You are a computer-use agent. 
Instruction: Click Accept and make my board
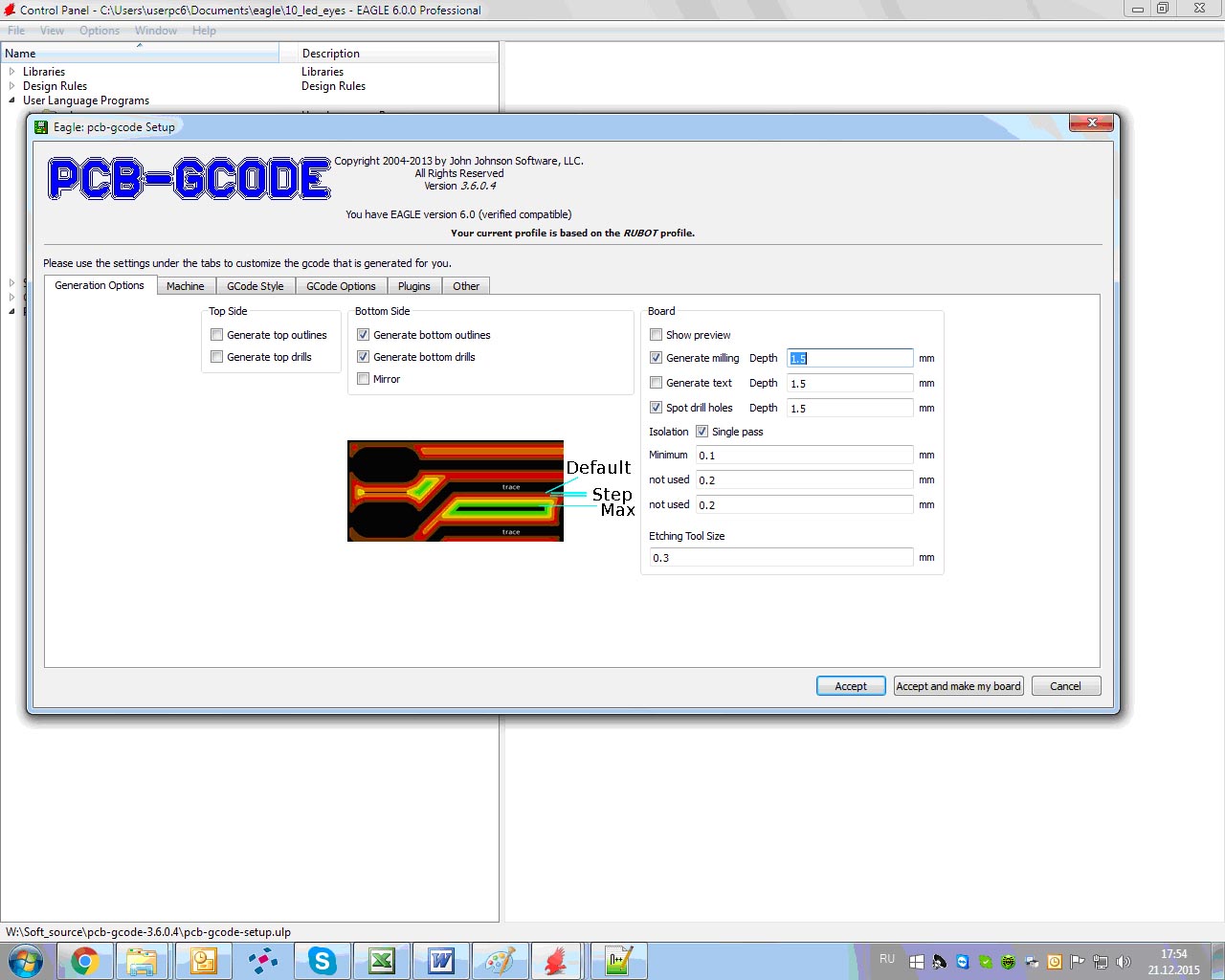point(958,686)
